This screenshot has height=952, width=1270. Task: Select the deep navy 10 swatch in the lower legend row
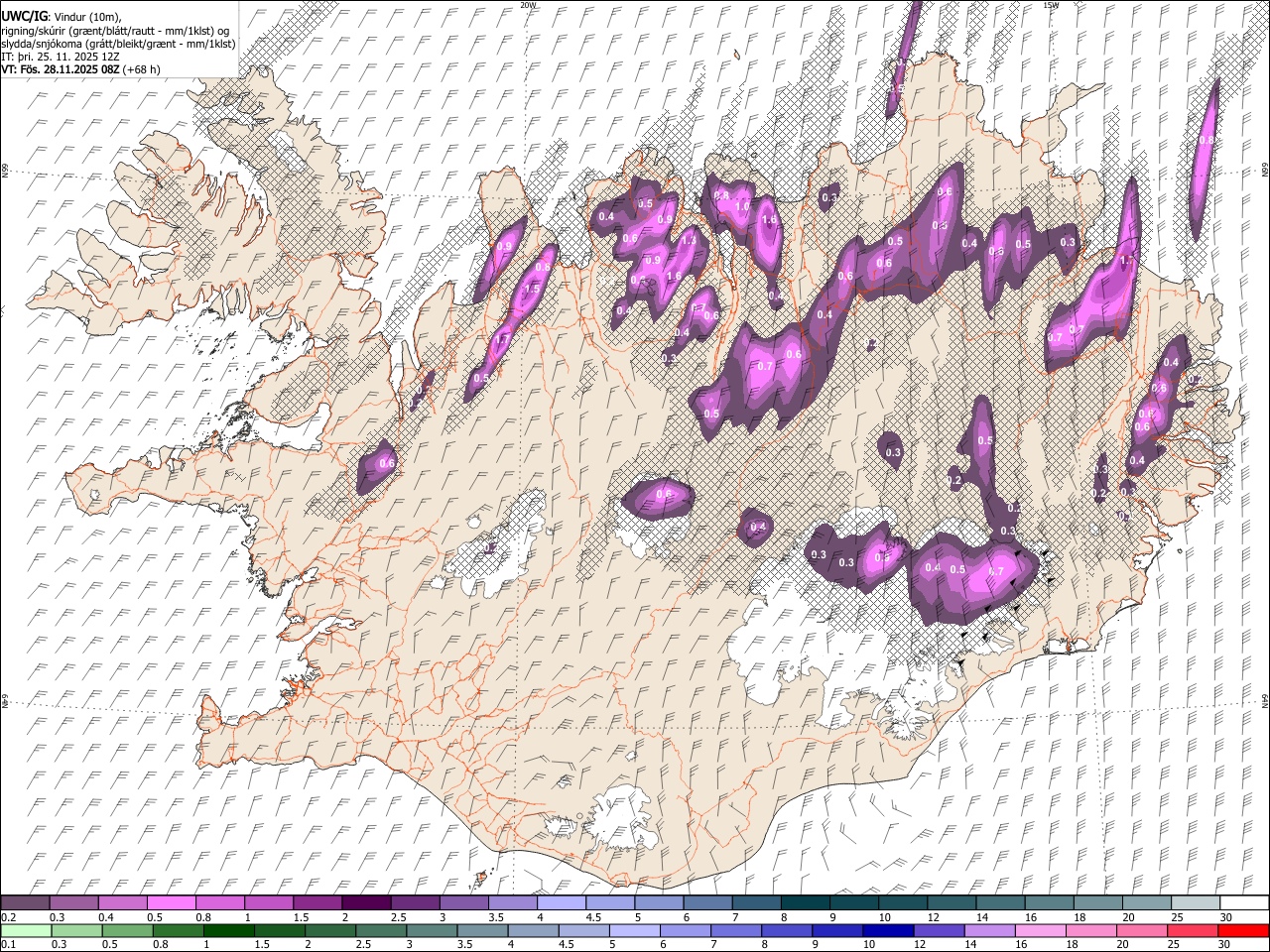tap(888, 930)
